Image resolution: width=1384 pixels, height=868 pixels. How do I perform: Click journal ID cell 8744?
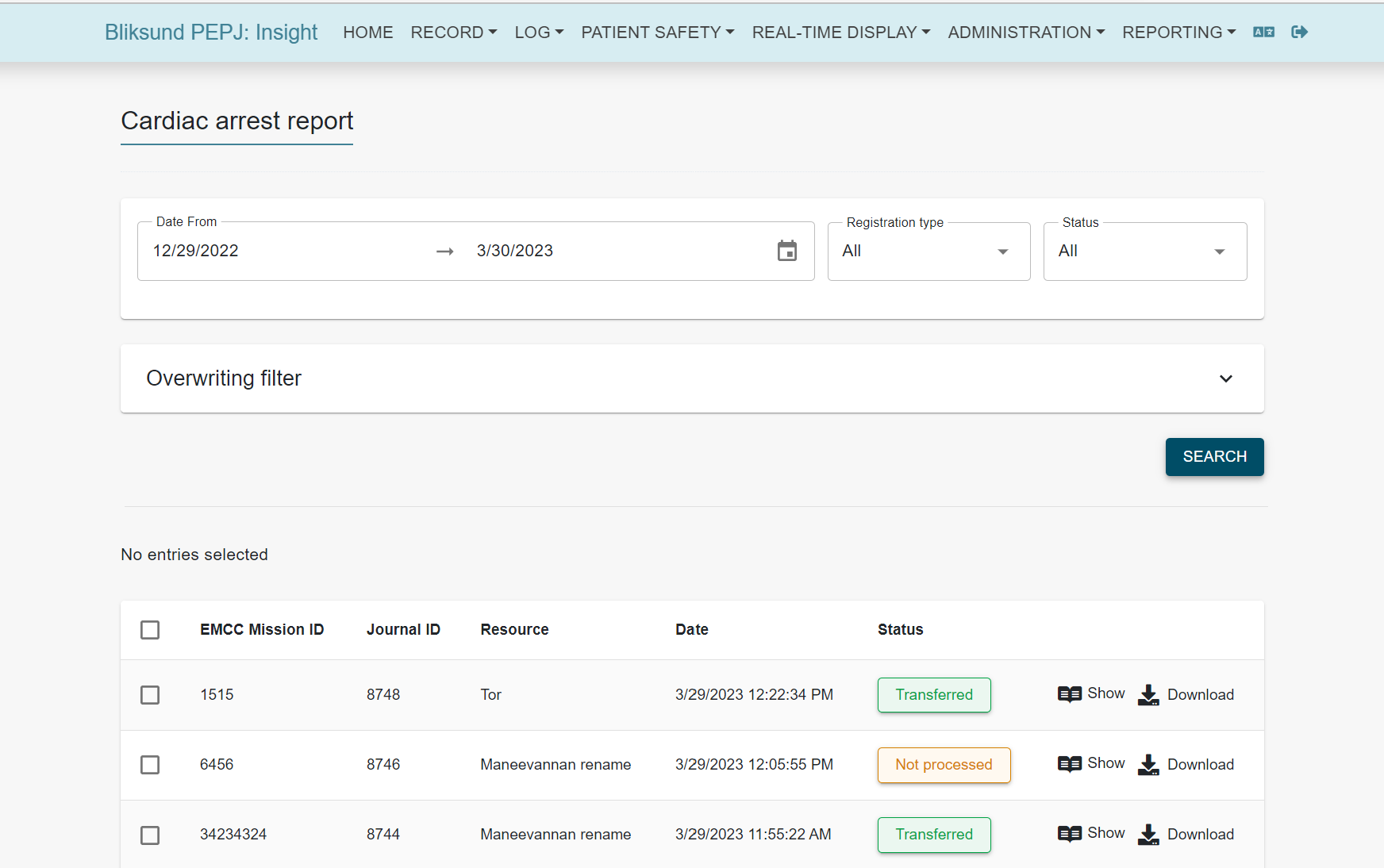383,835
